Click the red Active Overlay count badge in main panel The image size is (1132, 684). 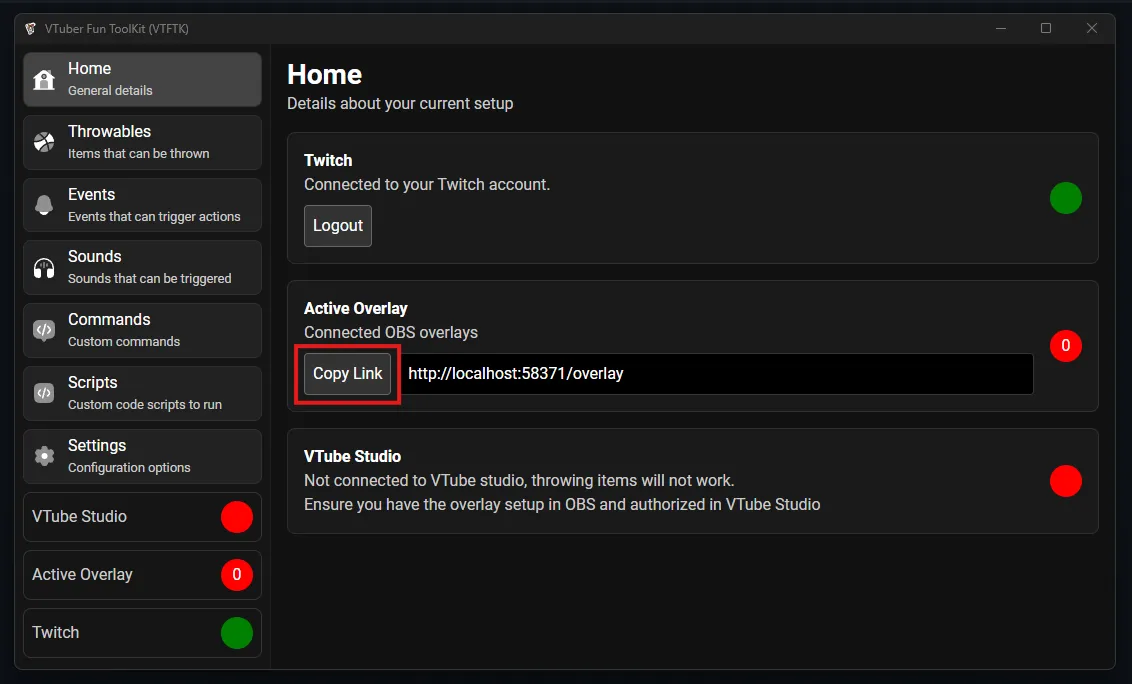(1065, 346)
